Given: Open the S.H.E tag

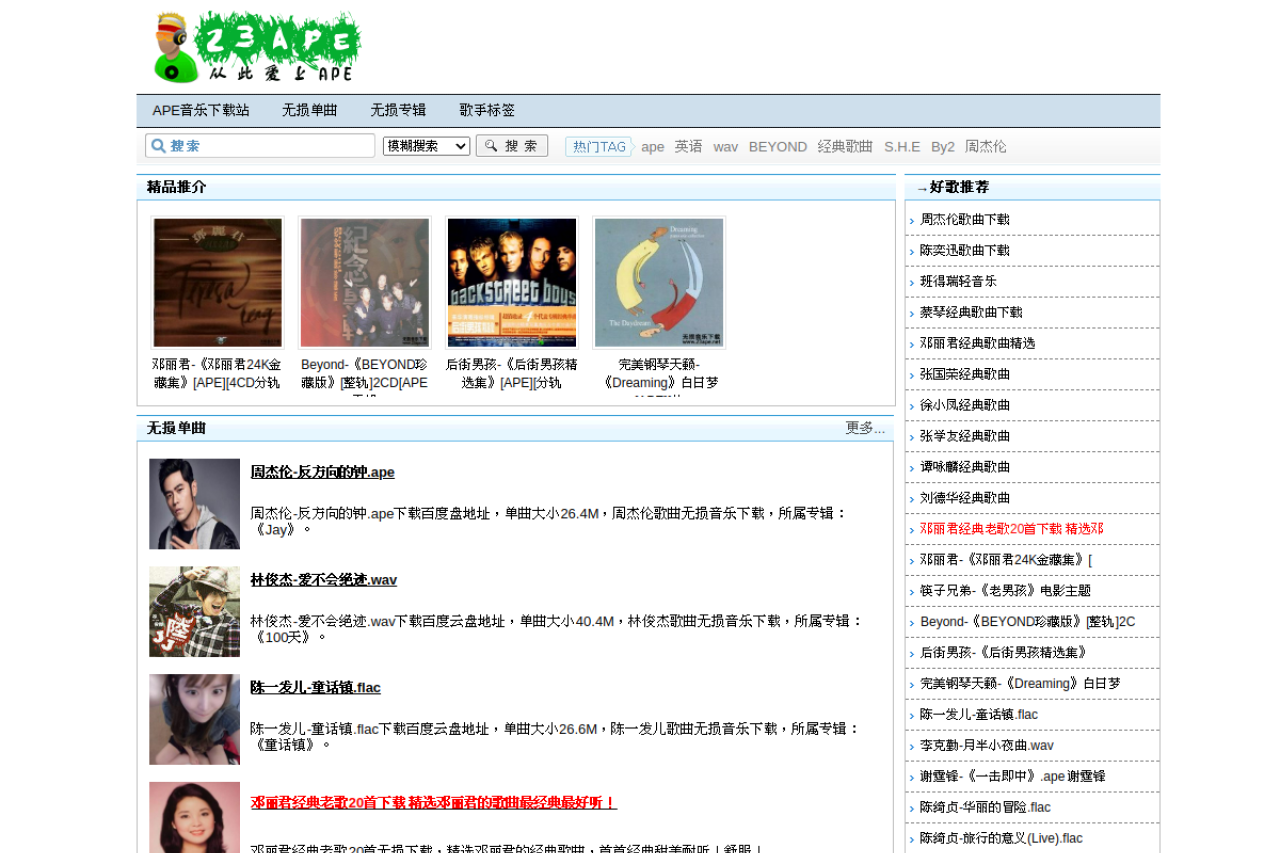Looking at the screenshot, I should tap(902, 147).
